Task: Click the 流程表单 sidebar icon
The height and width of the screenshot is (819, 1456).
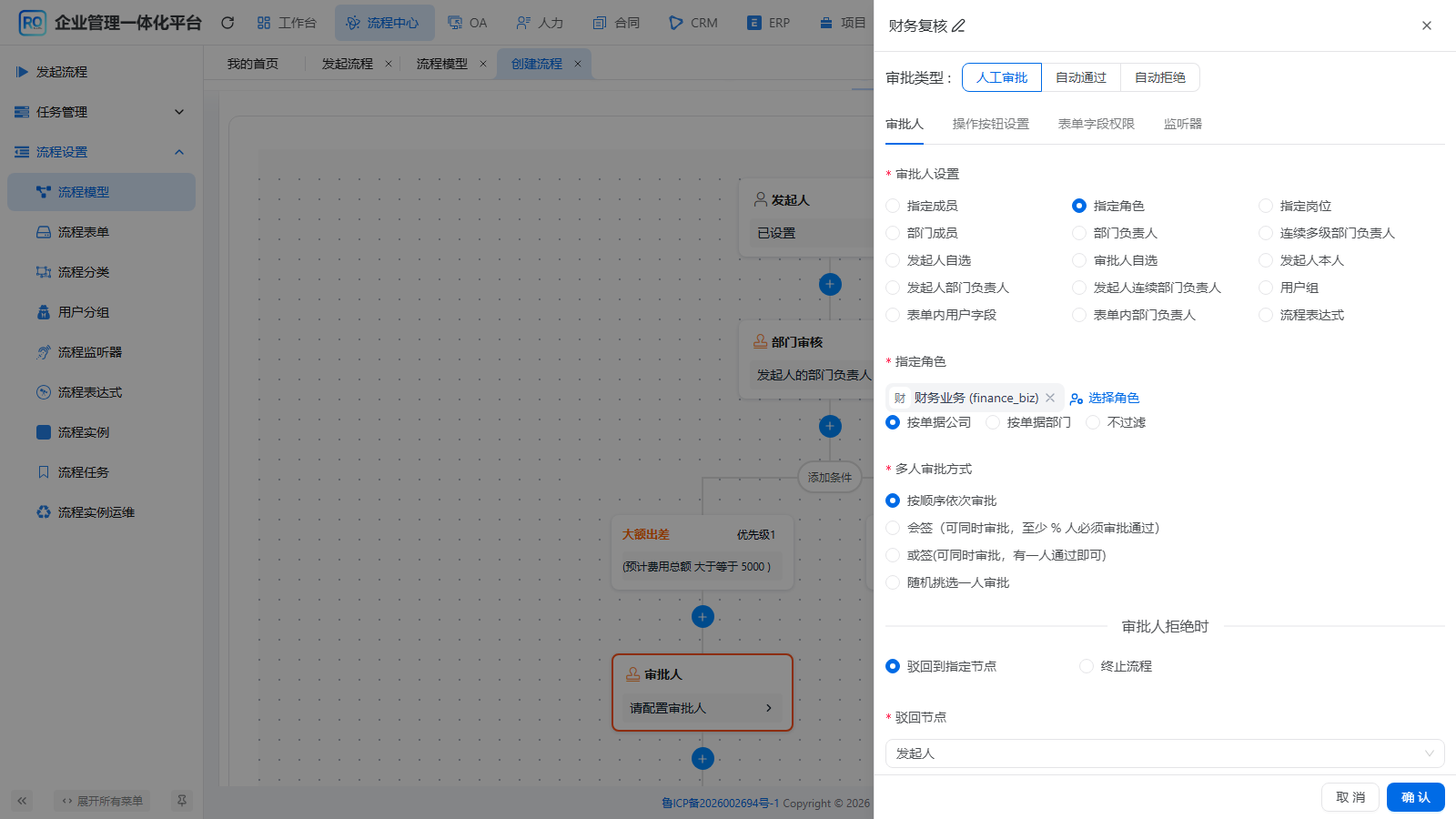Action: pos(44,232)
